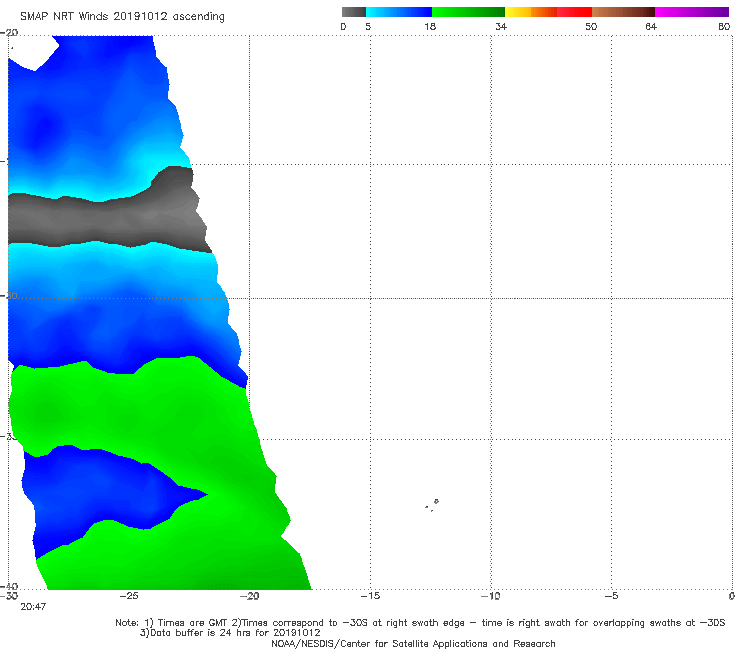This screenshot has height=650, width=740.
Task: Click the 'Data buffer is 24 hrs' note
Action: pos(230,633)
